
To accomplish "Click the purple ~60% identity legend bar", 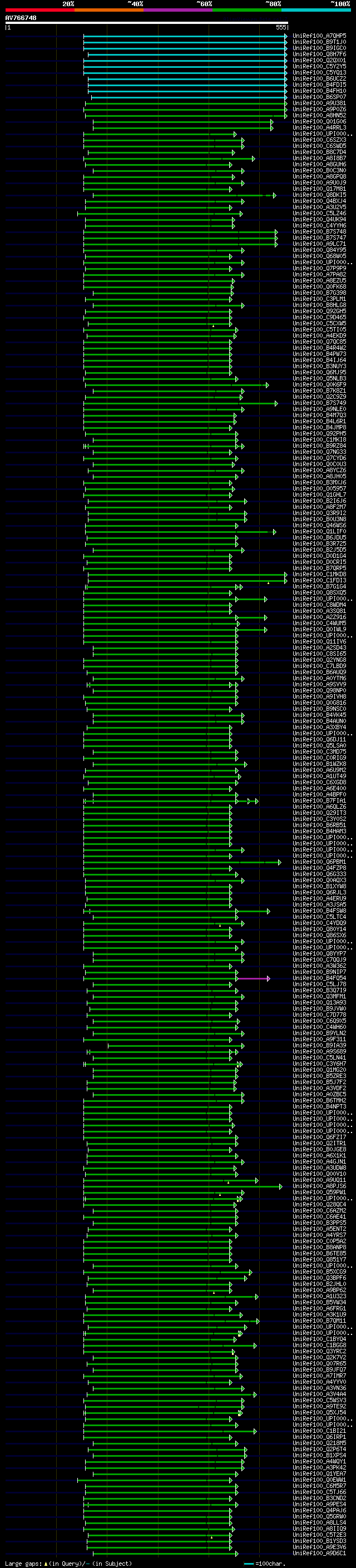I will pos(177,10).
